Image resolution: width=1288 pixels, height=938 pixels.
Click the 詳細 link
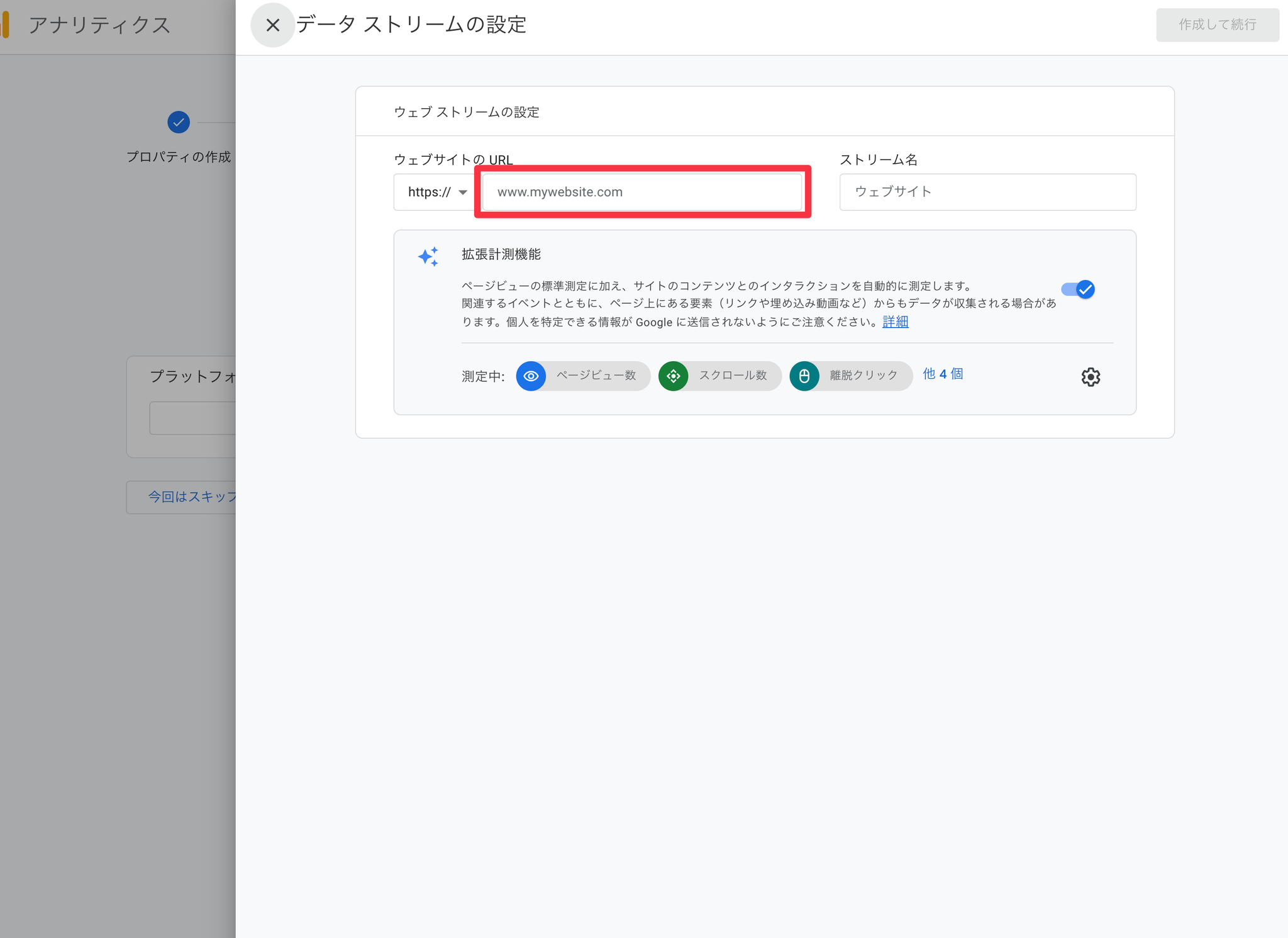click(x=895, y=322)
